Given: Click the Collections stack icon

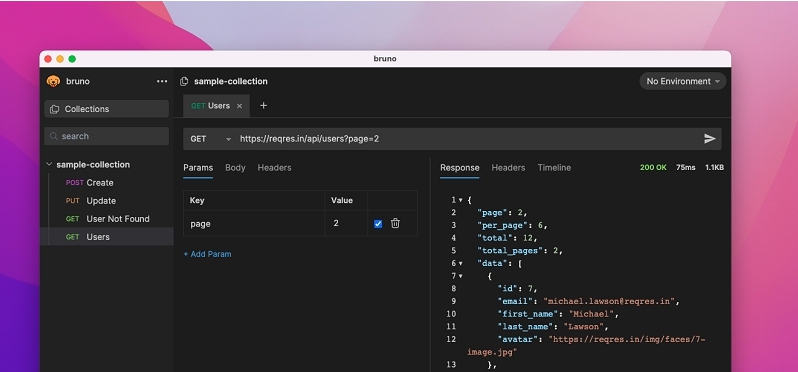Looking at the screenshot, I should point(54,109).
